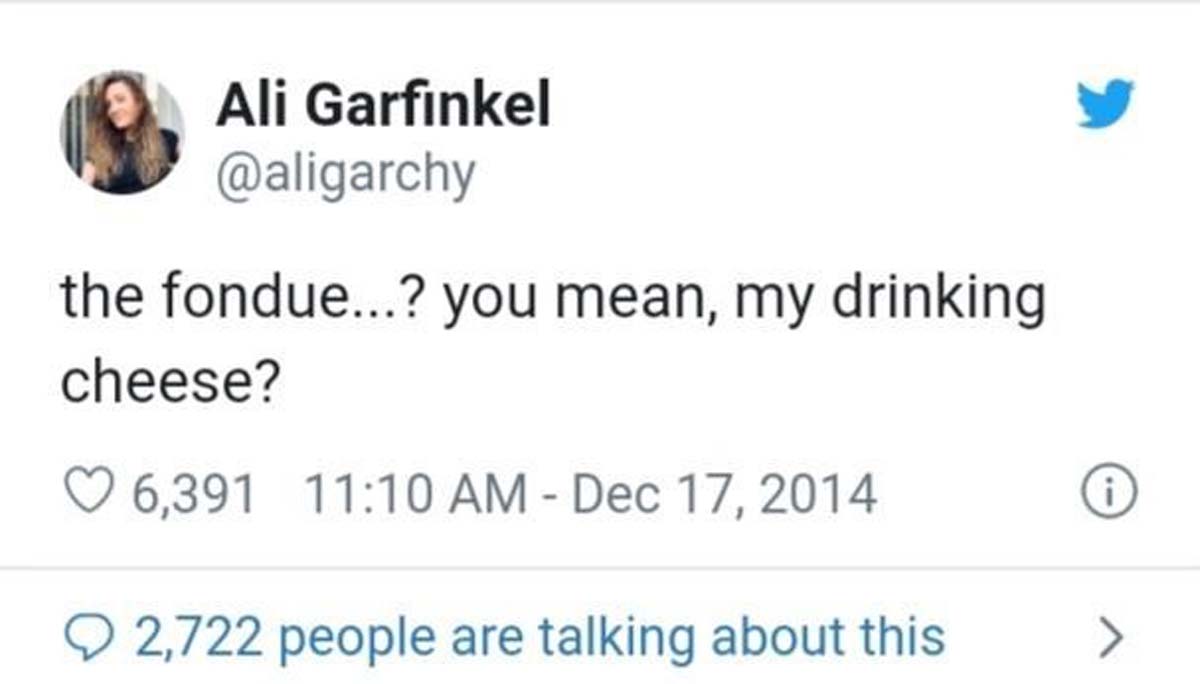Open Ali Garfinkel's profile photo

click(x=122, y=132)
